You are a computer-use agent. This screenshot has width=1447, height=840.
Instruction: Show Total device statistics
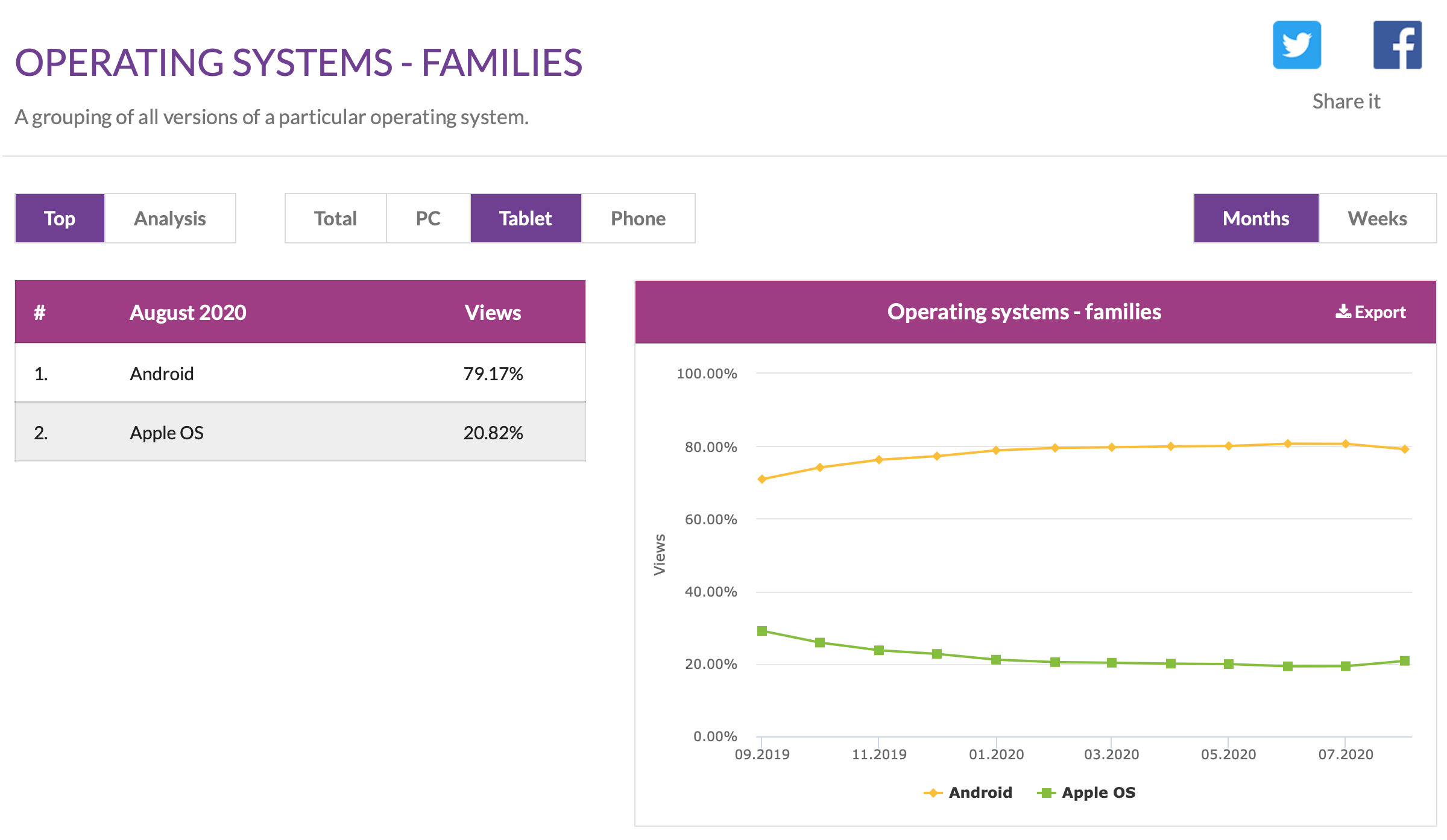pyautogui.click(x=335, y=218)
